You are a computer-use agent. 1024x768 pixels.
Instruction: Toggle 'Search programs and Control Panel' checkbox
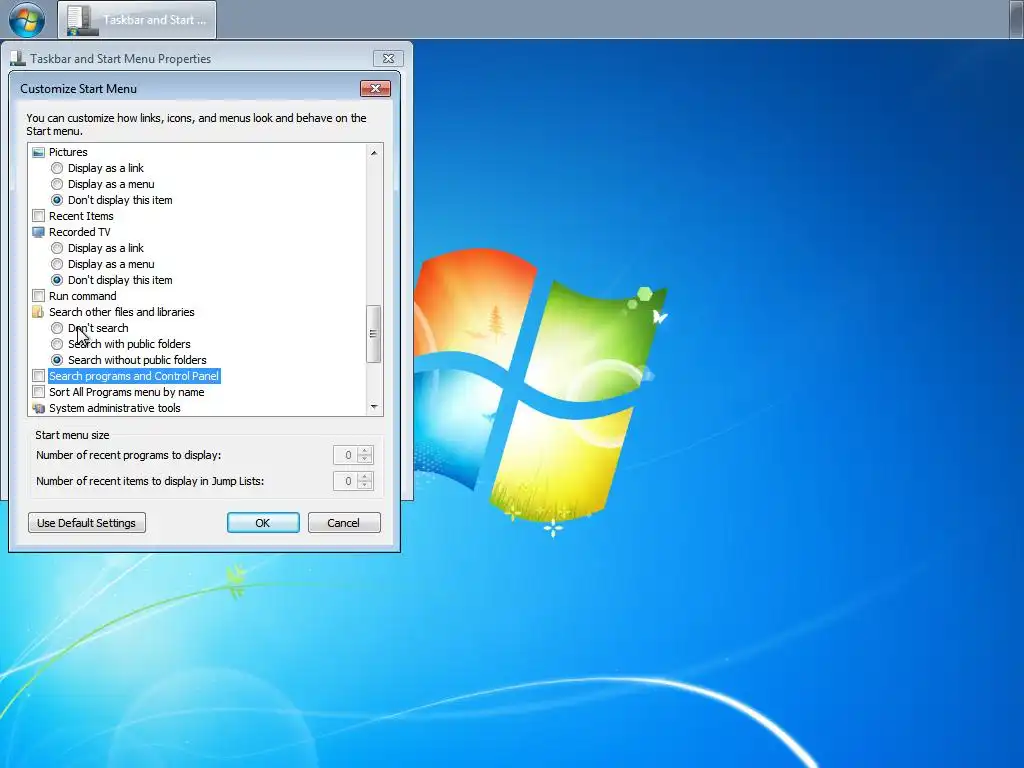39,376
